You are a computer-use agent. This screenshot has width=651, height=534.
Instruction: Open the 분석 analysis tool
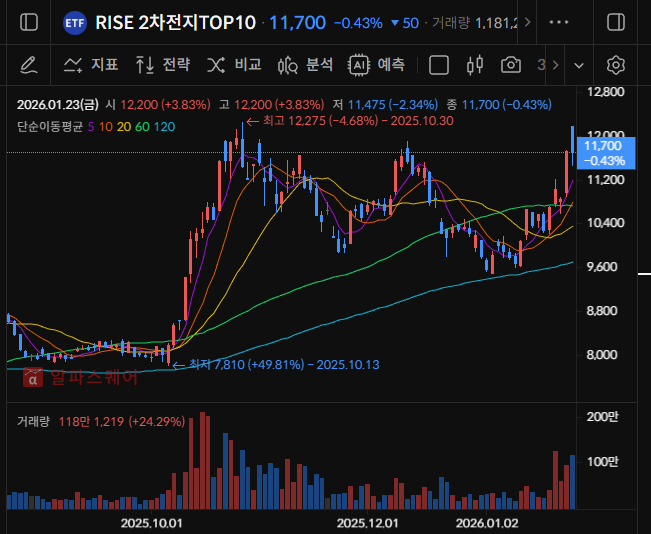pos(306,65)
